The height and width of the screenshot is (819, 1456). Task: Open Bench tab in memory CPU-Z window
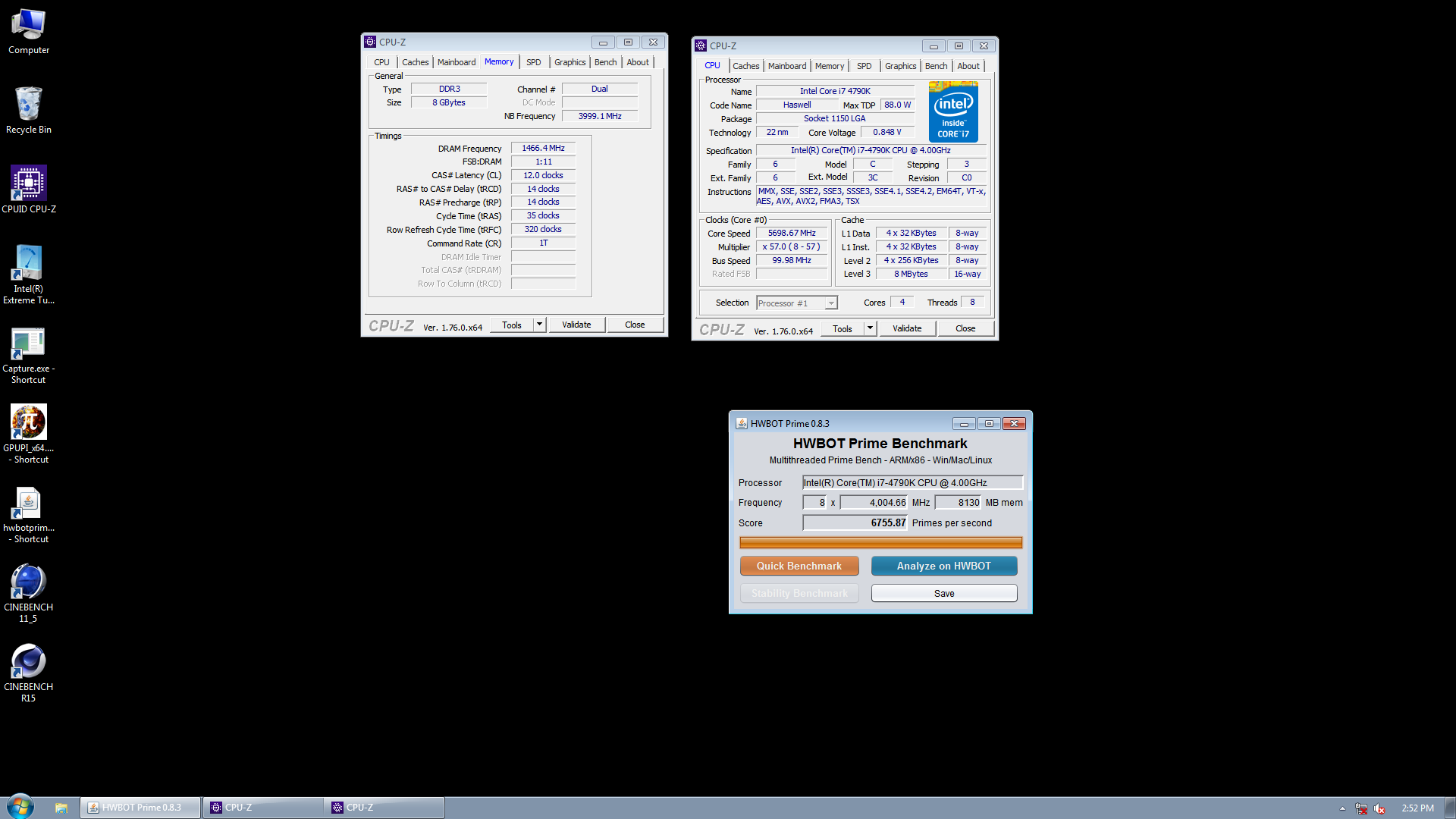coord(605,62)
